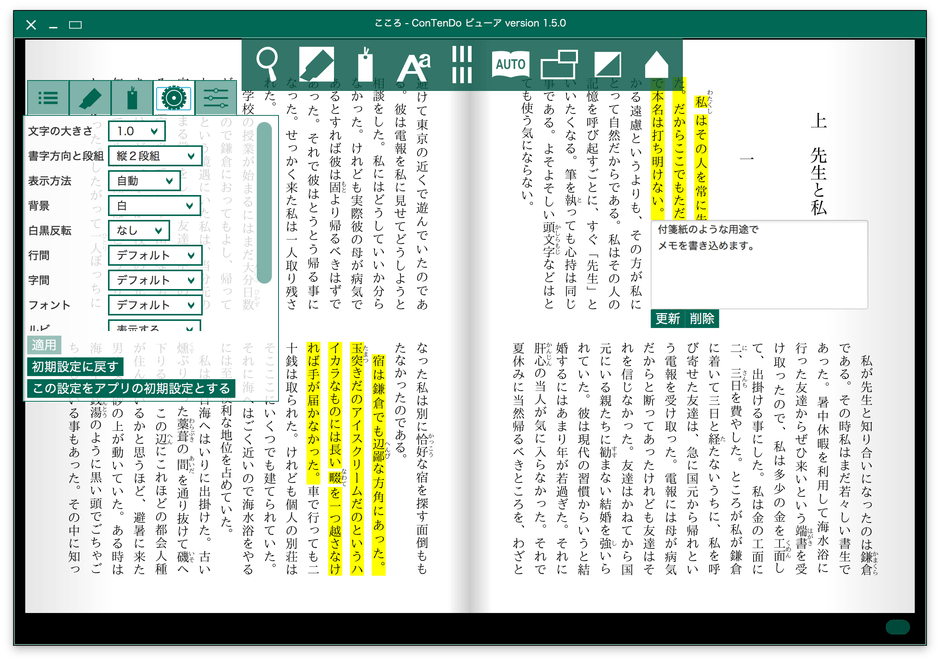This screenshot has height=662, width=940.
Task: Click the overlapping windows icon
Action: pos(559,64)
